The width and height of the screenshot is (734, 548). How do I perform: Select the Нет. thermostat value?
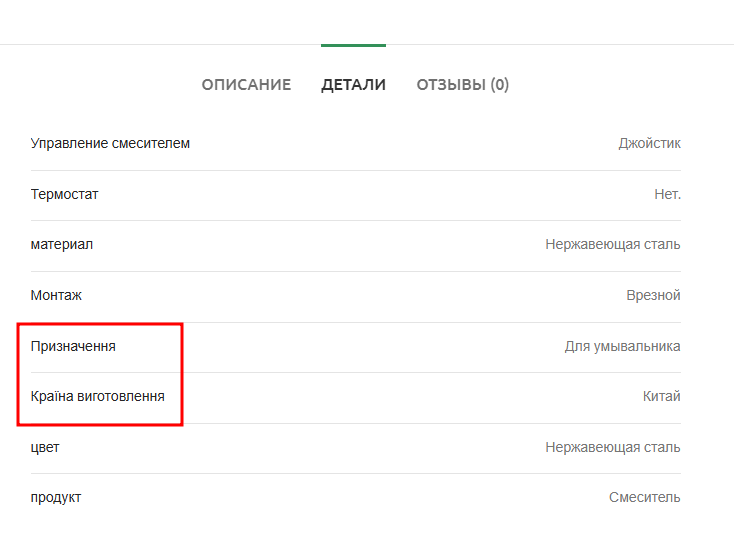[x=667, y=194]
